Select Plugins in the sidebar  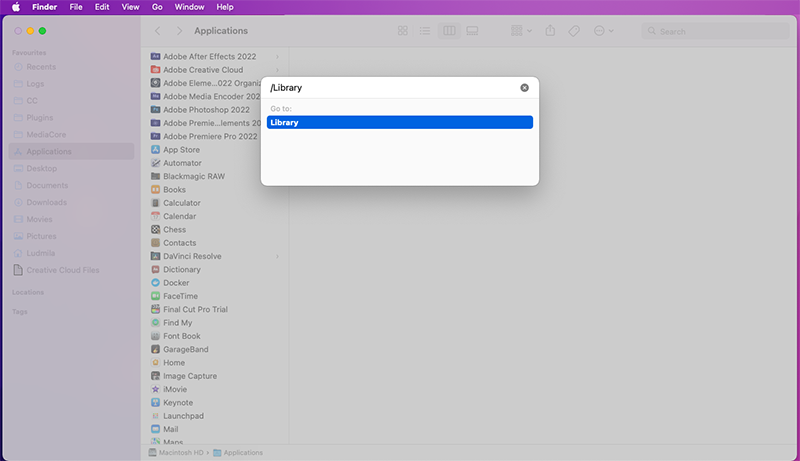coord(71,117)
